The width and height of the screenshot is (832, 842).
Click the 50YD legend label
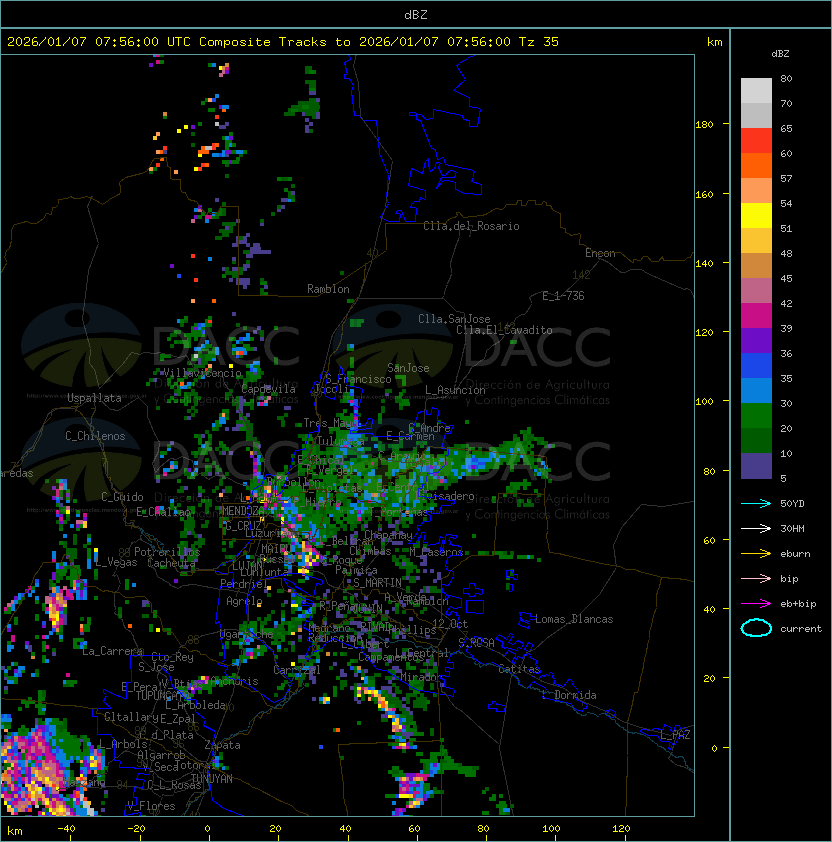[792, 504]
